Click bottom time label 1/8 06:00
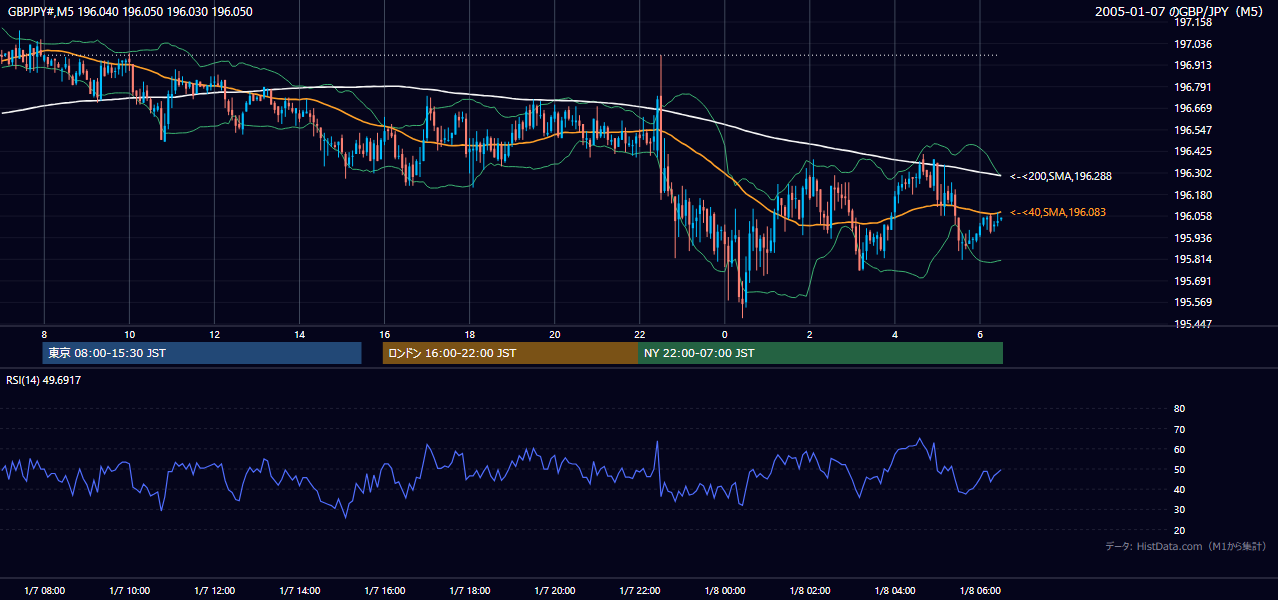This screenshot has width=1278, height=600. [980, 590]
